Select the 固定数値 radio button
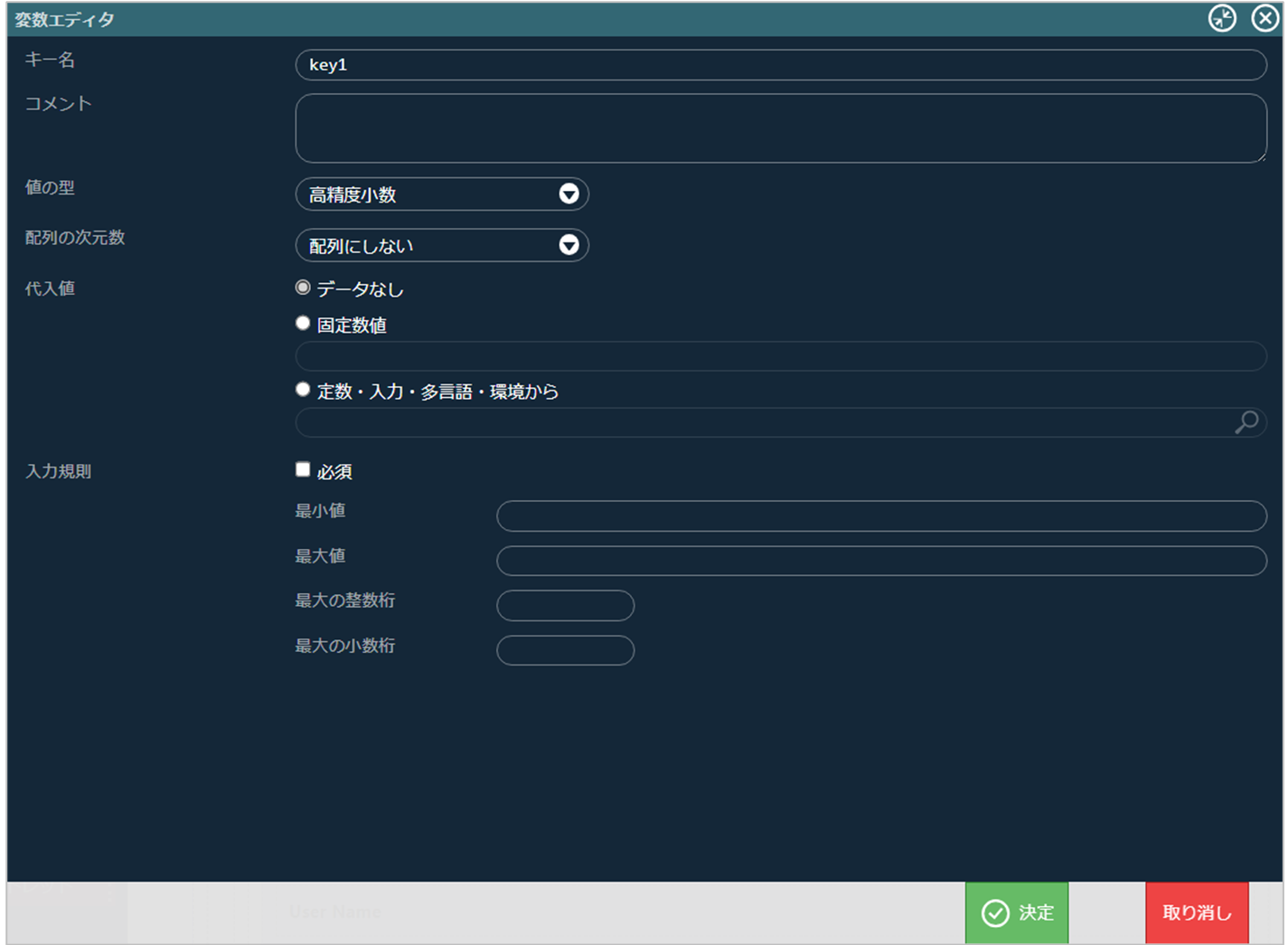Screen dimensions: 1288x945 coord(303,324)
